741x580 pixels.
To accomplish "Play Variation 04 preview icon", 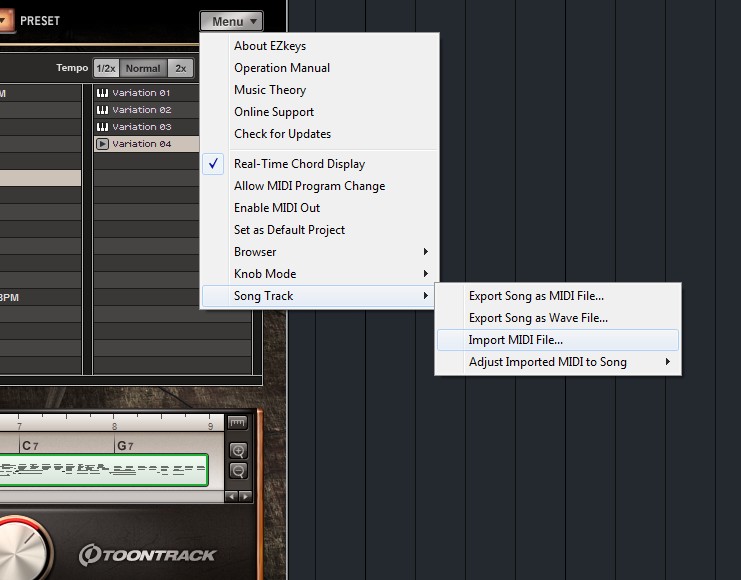I will point(103,144).
